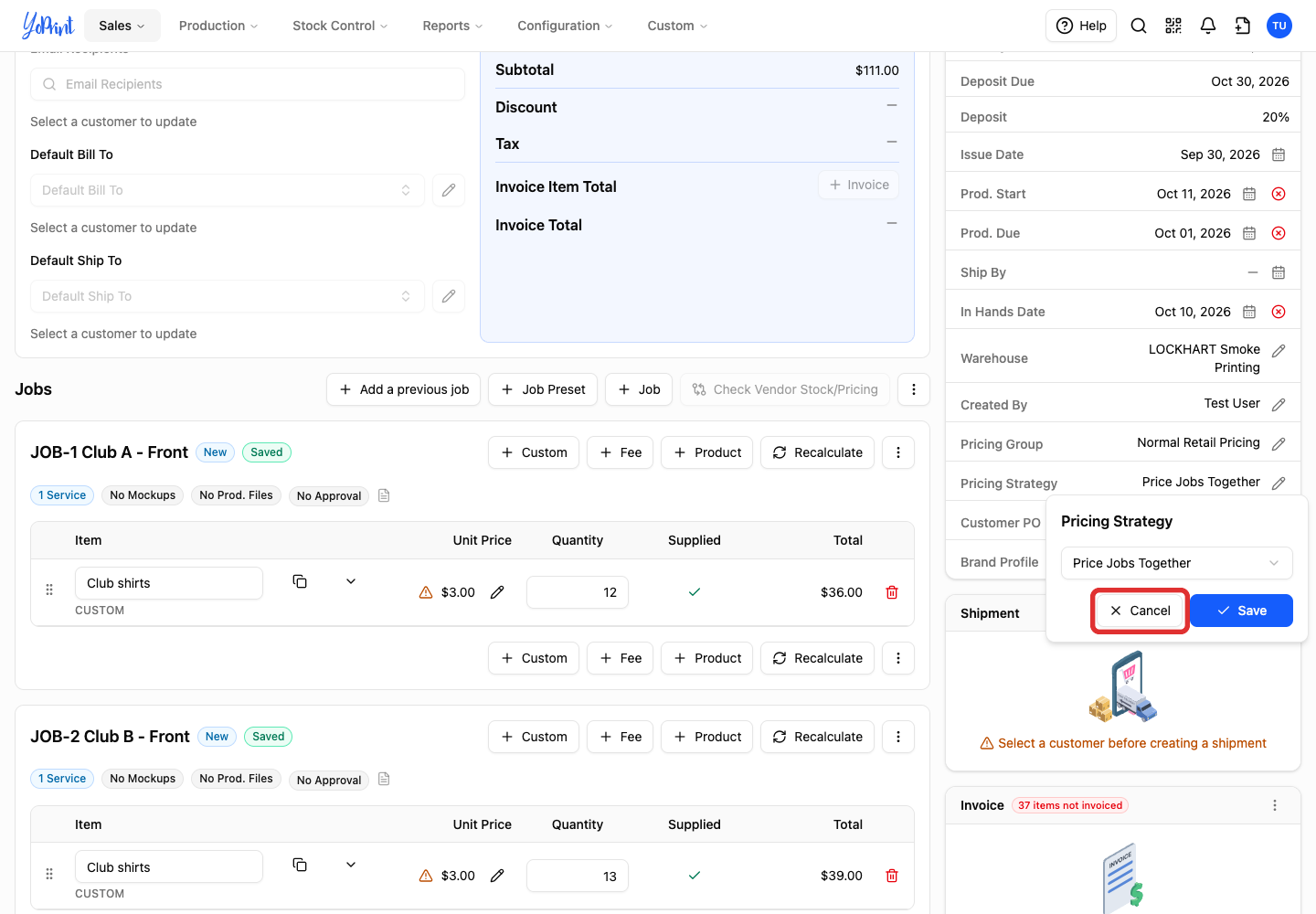1316x914 pixels.
Task: Open Jobs section more options menu
Action: 914,389
